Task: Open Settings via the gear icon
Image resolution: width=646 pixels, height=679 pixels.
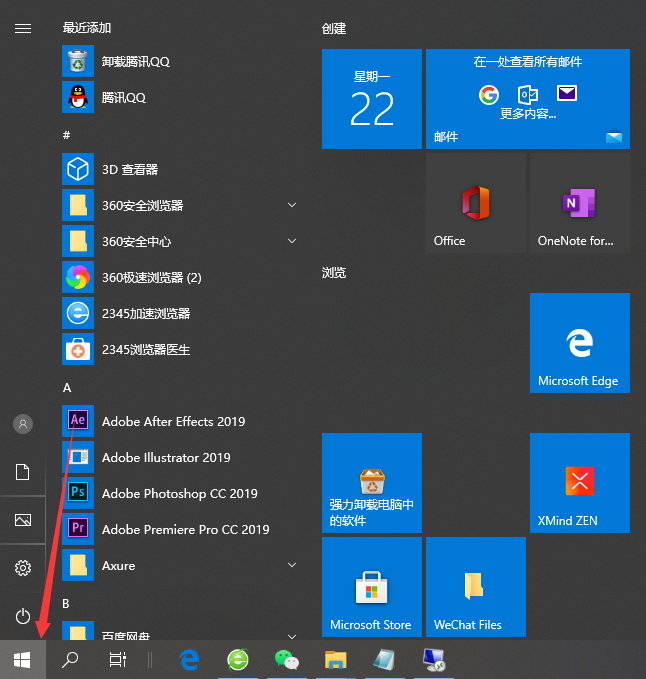Action: click(22, 568)
